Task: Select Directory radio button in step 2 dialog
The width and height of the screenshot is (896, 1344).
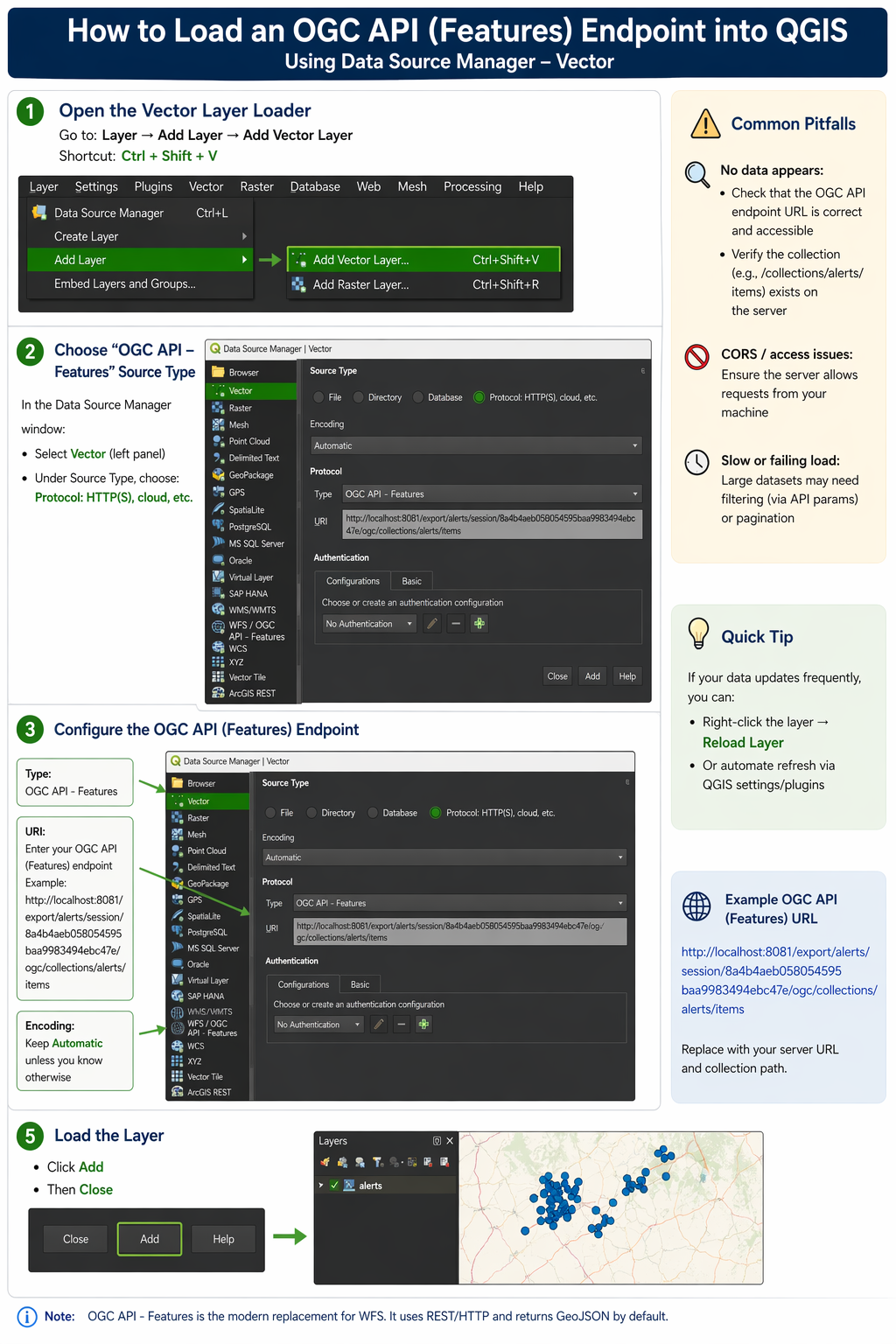Action: tap(359, 397)
